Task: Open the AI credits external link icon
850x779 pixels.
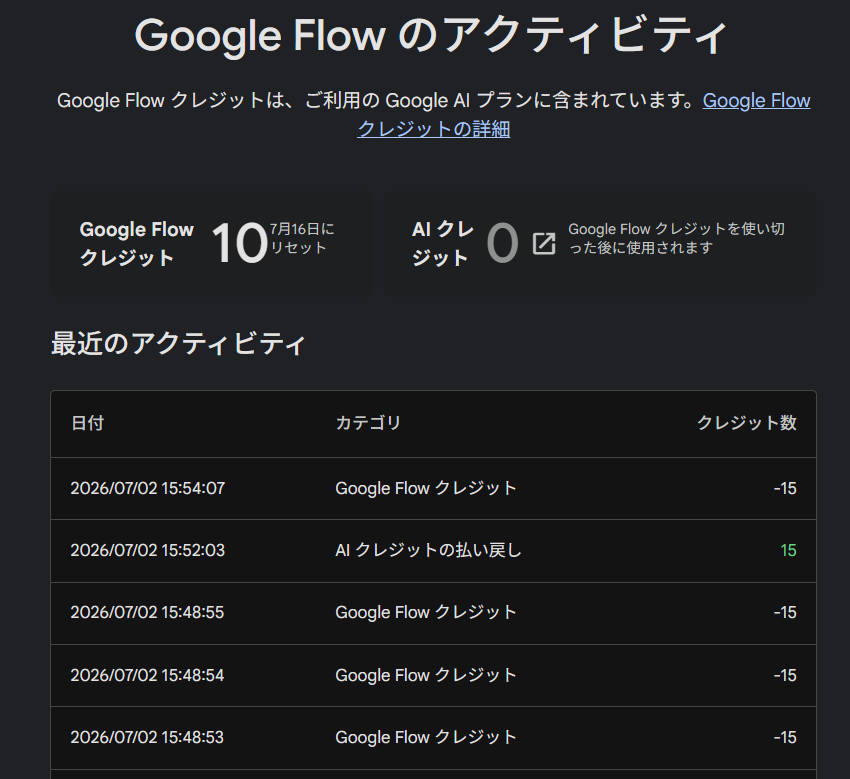Action: (544, 243)
